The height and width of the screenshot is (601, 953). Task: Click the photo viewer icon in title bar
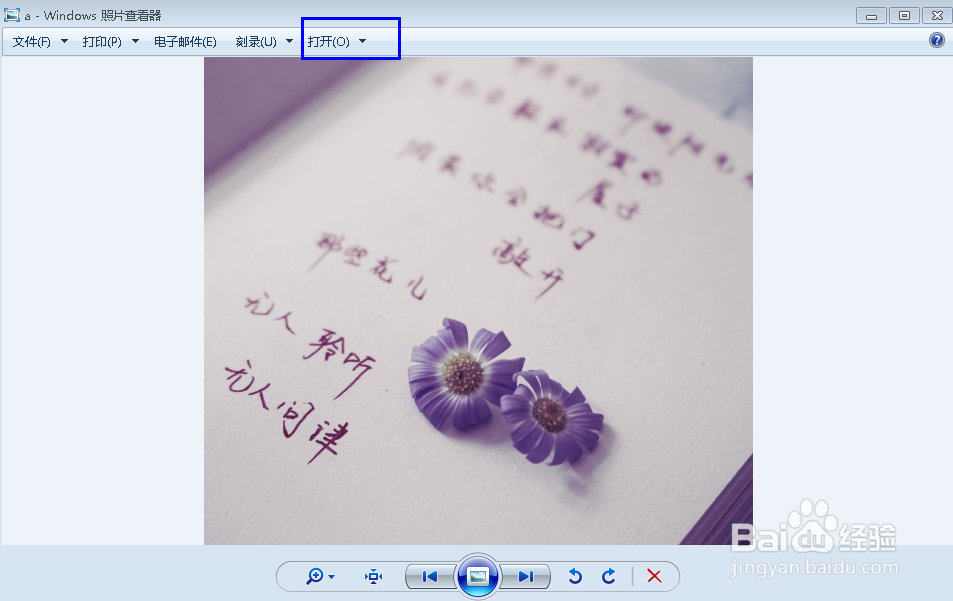[12, 15]
